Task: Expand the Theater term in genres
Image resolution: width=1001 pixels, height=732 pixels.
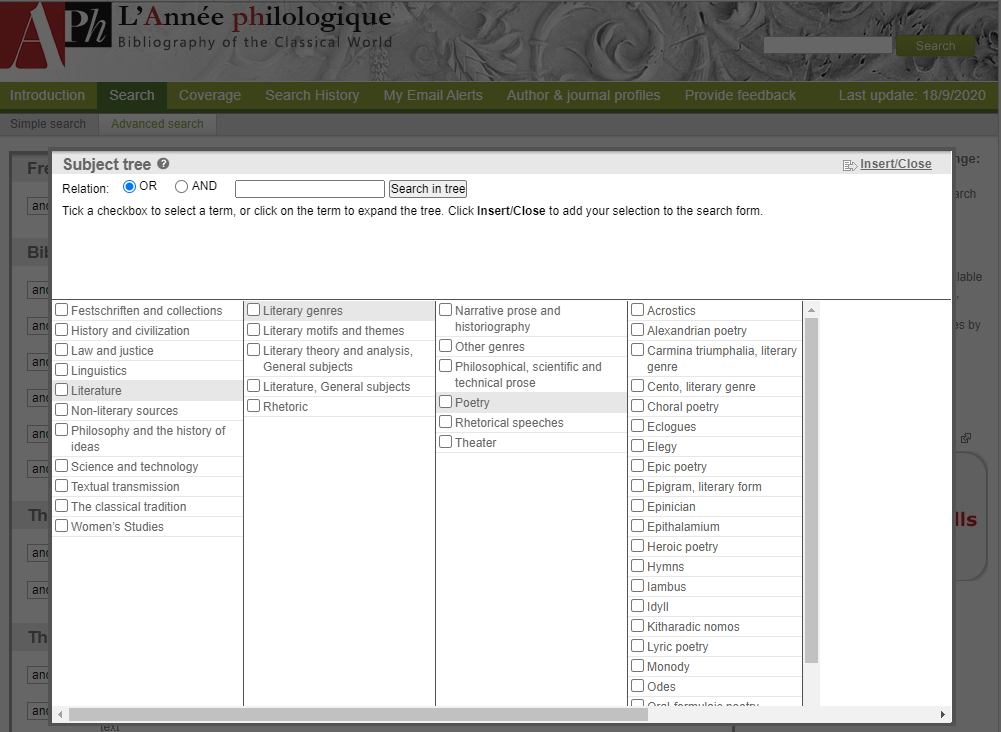Action: (x=476, y=443)
